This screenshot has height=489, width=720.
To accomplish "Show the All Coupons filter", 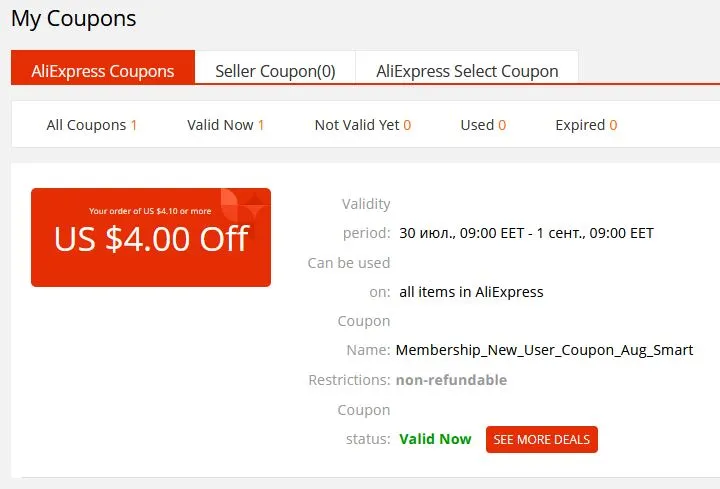I will (x=91, y=125).
